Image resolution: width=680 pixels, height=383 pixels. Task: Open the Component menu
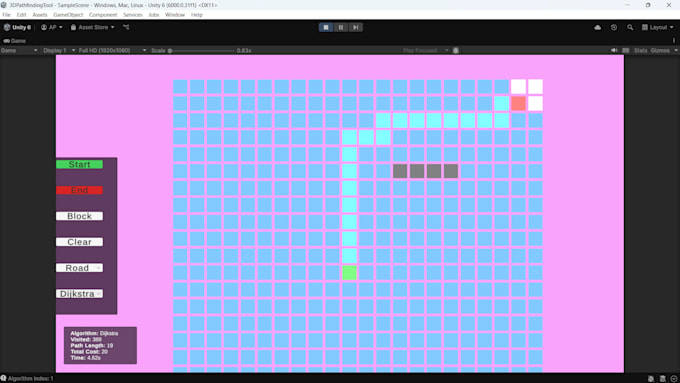coord(103,15)
